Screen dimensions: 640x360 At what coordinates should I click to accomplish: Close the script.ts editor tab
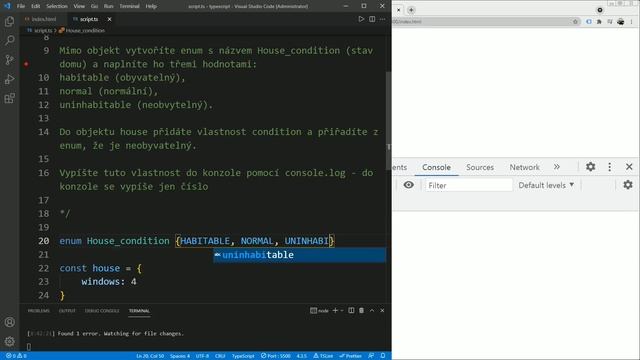[x=109, y=19]
